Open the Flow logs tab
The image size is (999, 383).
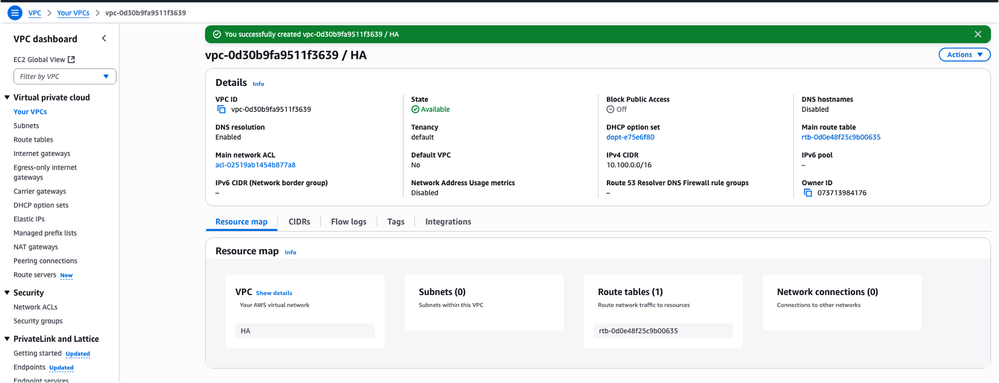tap(349, 222)
